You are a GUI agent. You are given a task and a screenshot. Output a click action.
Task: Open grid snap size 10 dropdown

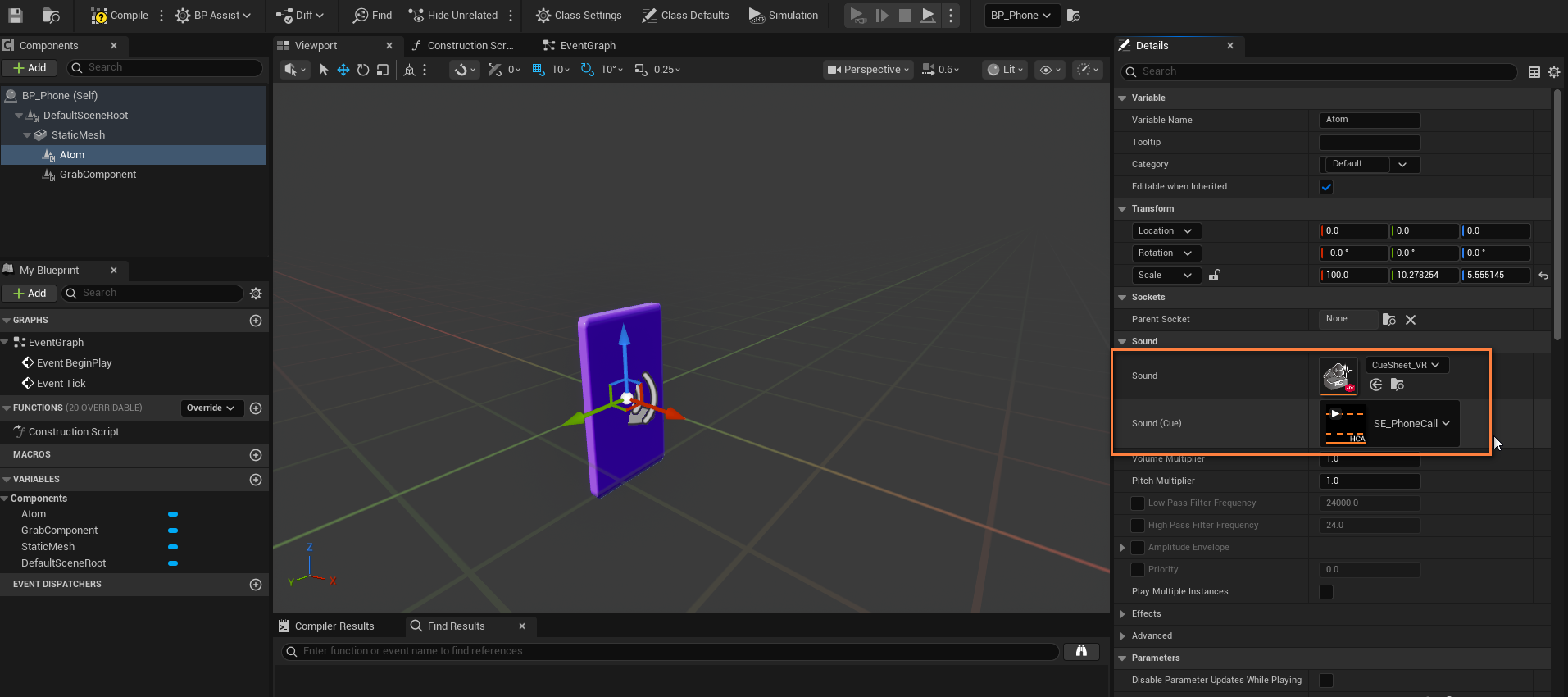pyautogui.click(x=561, y=70)
